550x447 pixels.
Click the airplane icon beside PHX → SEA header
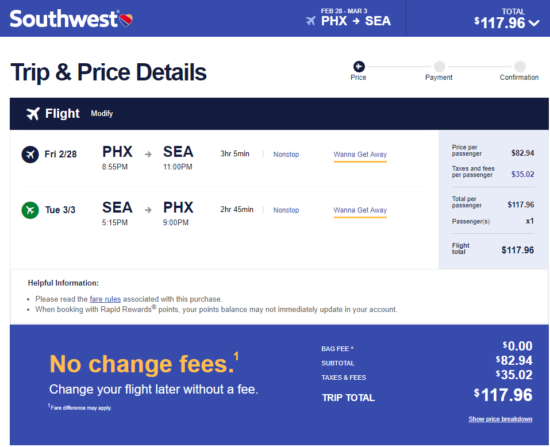[x=310, y=21]
